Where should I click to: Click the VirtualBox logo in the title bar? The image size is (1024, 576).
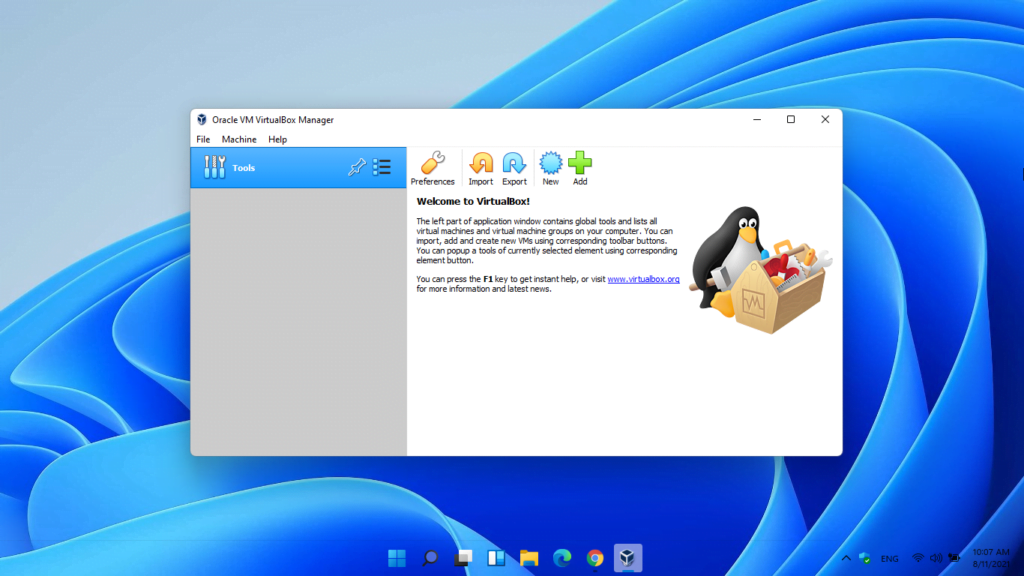tap(202, 119)
